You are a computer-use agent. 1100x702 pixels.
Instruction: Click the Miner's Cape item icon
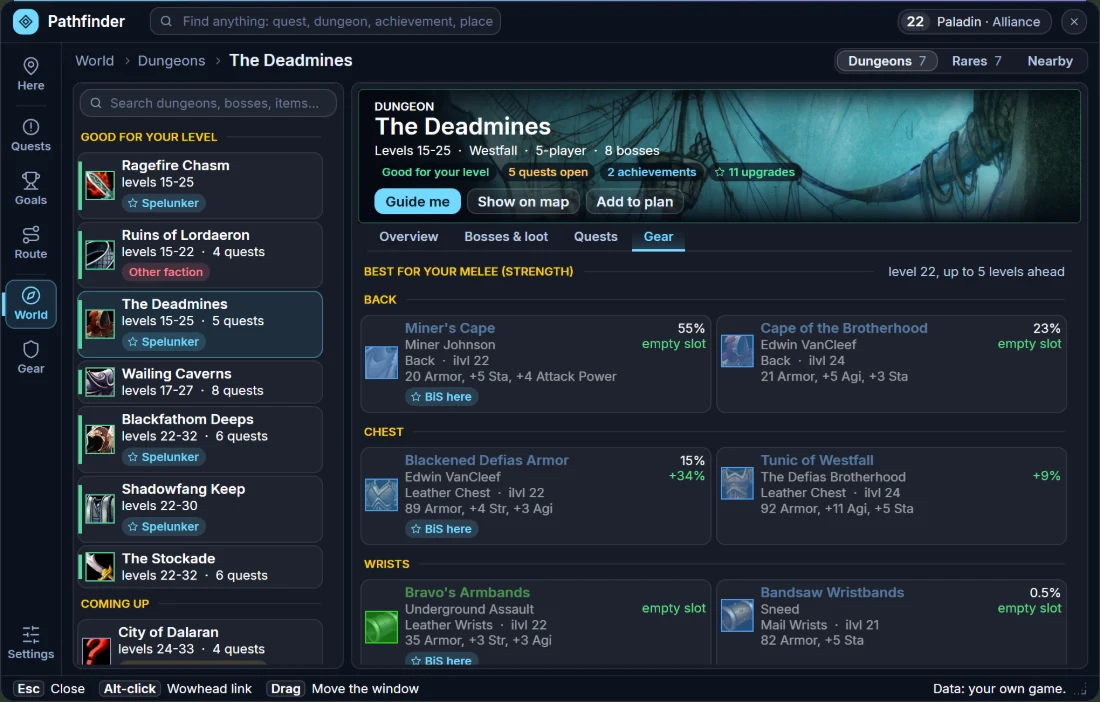pyautogui.click(x=382, y=363)
